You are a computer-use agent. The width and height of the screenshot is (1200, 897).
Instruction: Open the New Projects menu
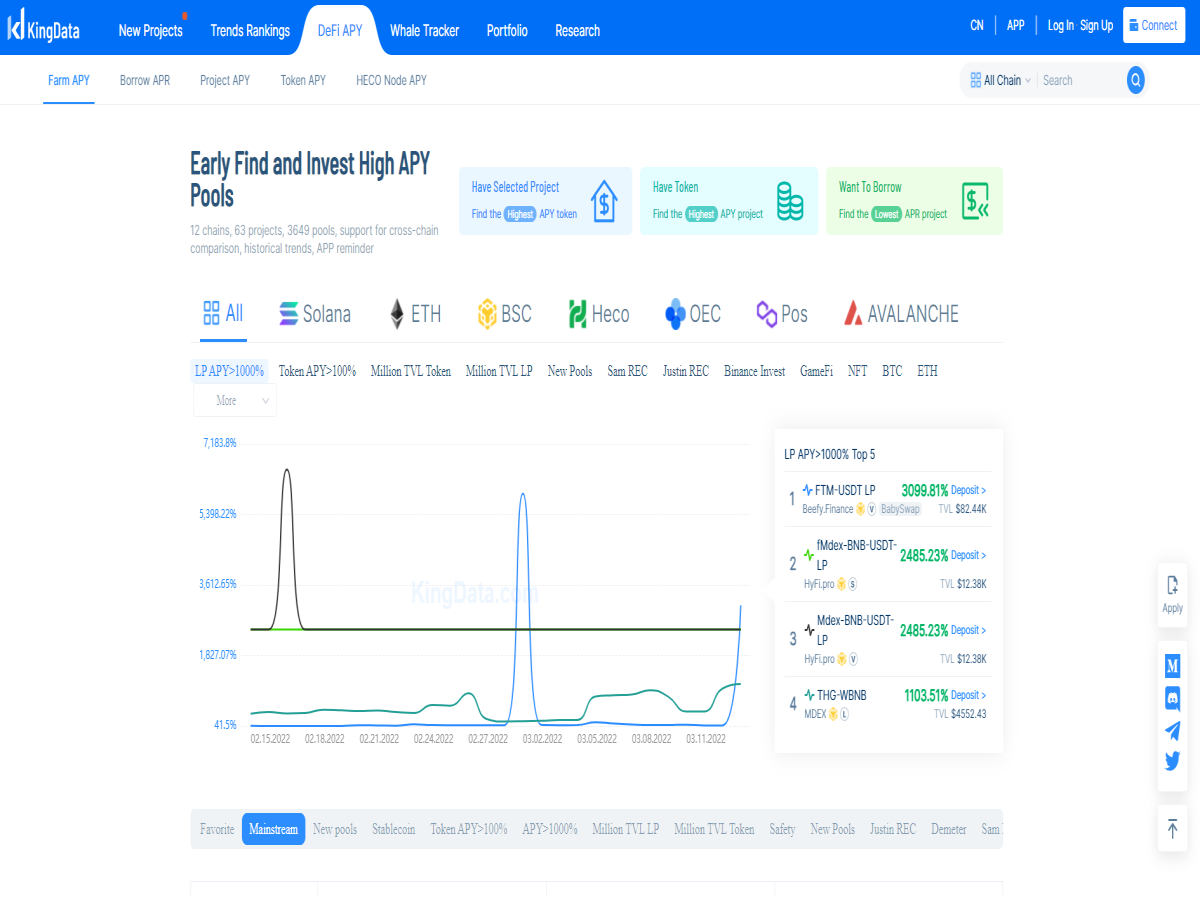coord(151,30)
